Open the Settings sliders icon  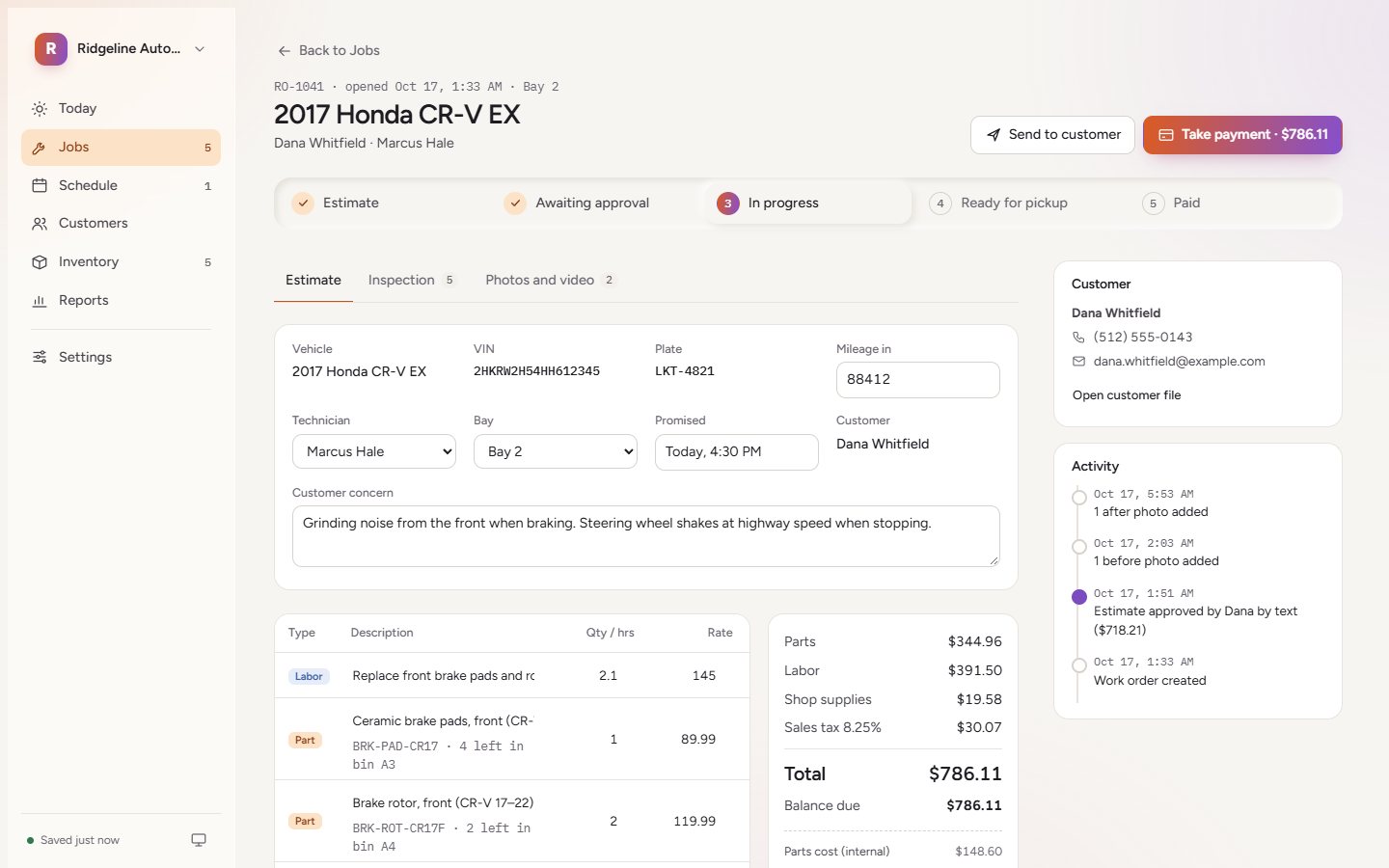[40, 357]
